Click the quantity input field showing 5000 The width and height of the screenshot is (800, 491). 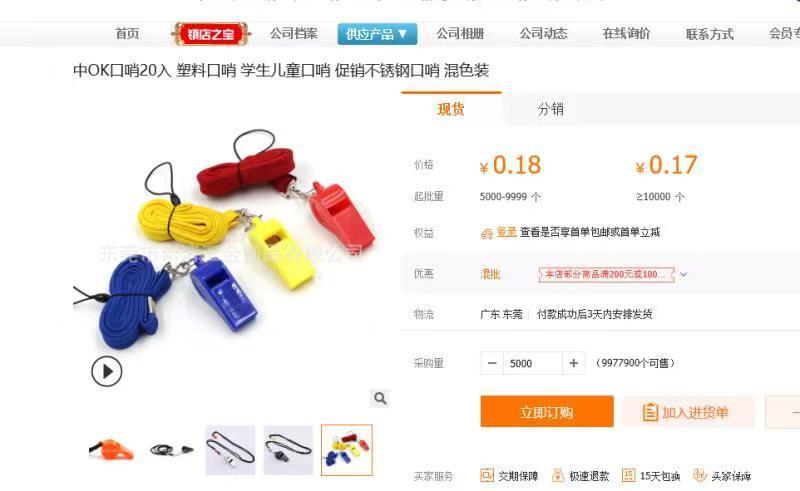click(533, 363)
